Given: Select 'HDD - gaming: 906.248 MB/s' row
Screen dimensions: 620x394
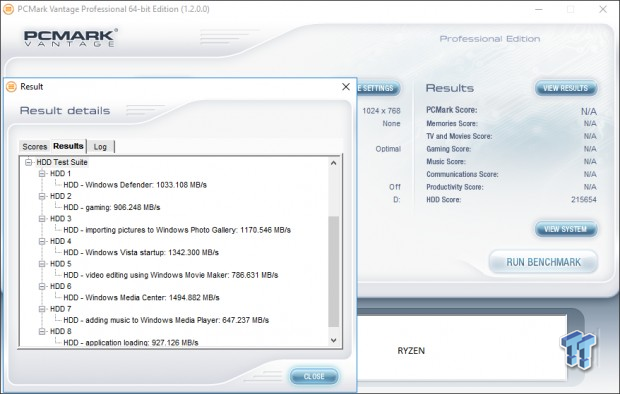Looking at the screenshot, I should pos(112,207).
